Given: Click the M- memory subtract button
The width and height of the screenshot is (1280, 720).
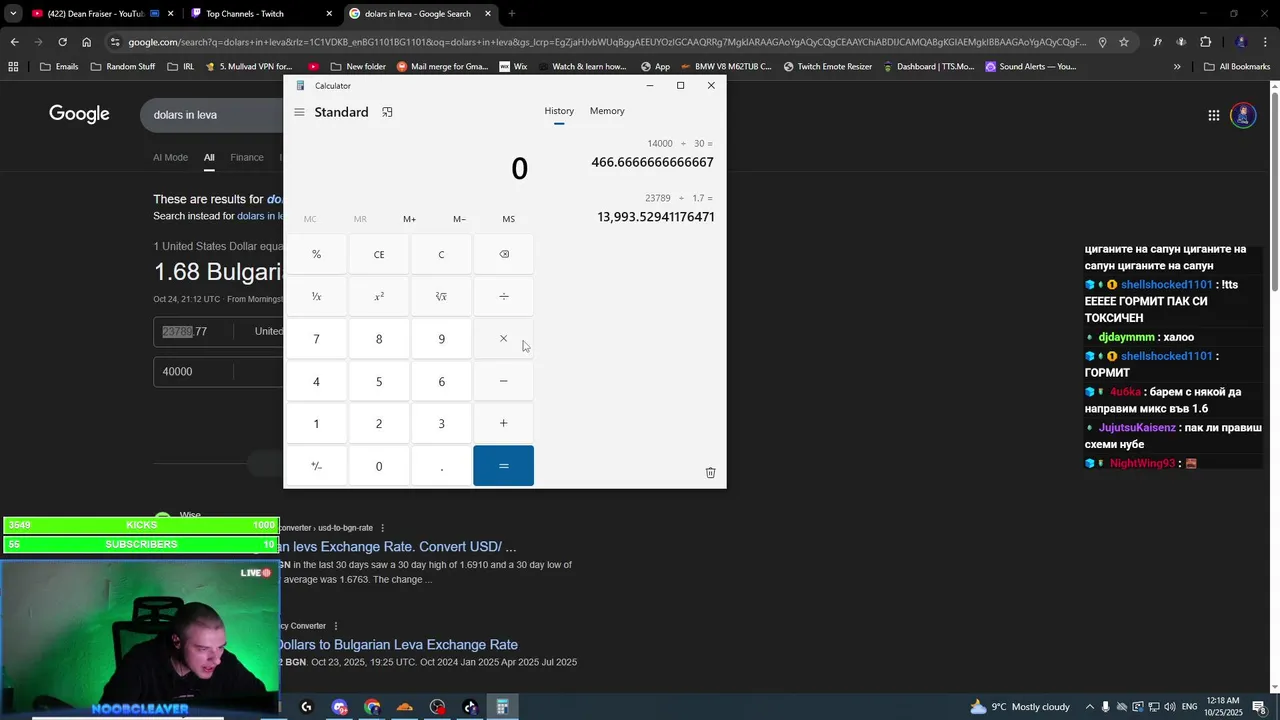Looking at the screenshot, I should point(459,219).
